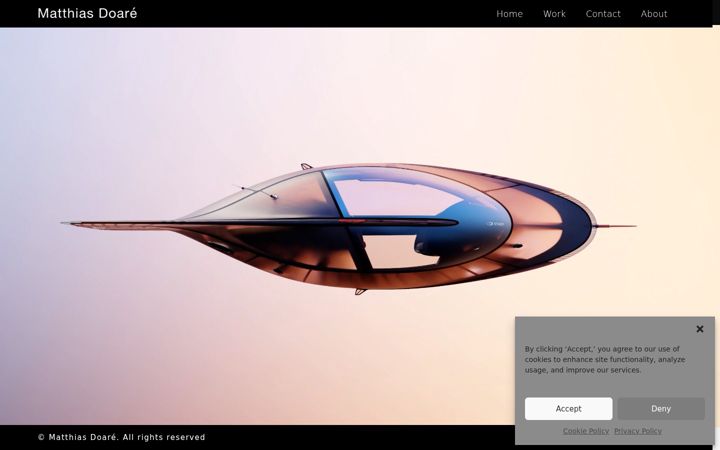The image size is (720, 450).
Task: Click the copyright text in footer
Action: (x=121, y=437)
